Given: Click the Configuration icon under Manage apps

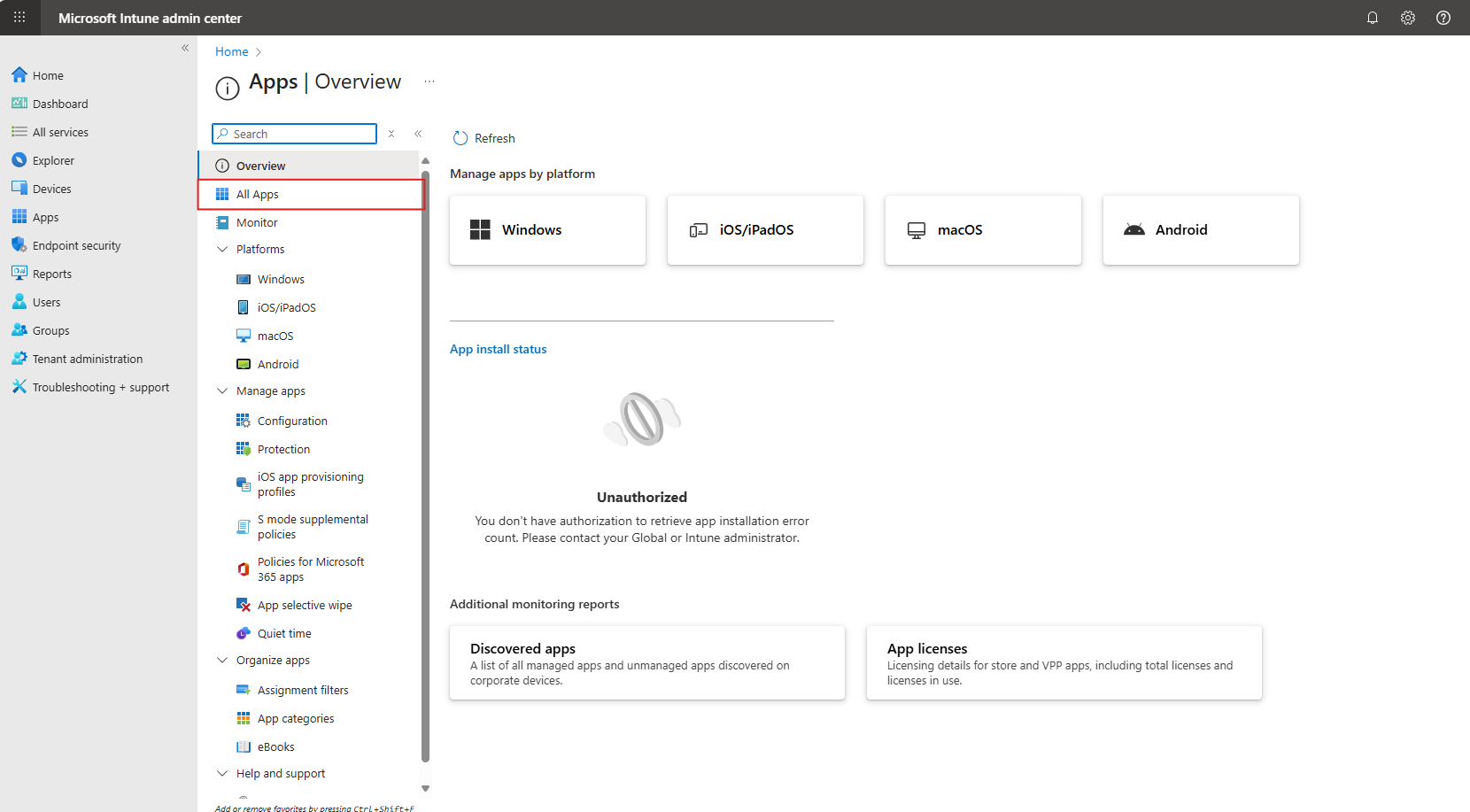Looking at the screenshot, I should [244, 421].
